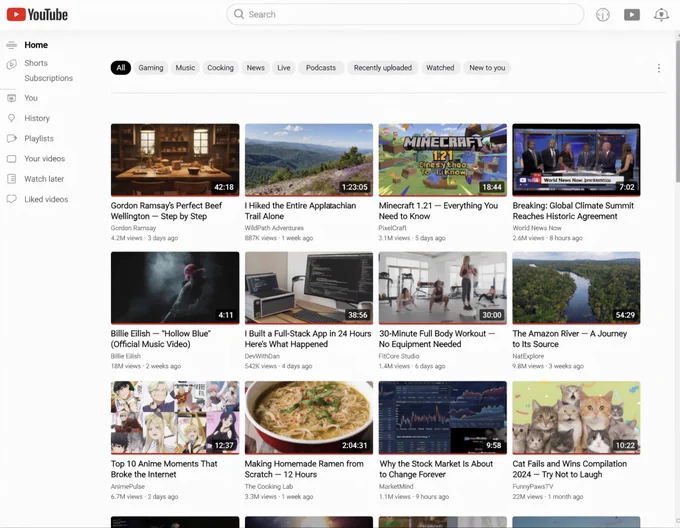Visit Gordon Ramsay channel name
Viewport: 680px width, 528px height.
click(x=133, y=228)
